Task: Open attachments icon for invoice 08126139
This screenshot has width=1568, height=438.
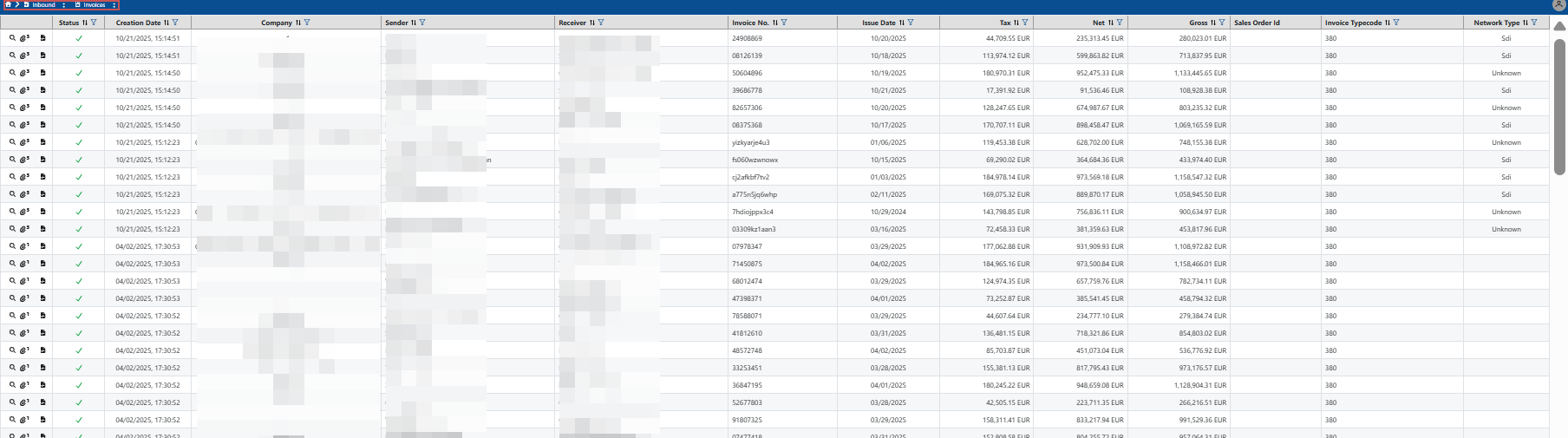Action: 24,56
